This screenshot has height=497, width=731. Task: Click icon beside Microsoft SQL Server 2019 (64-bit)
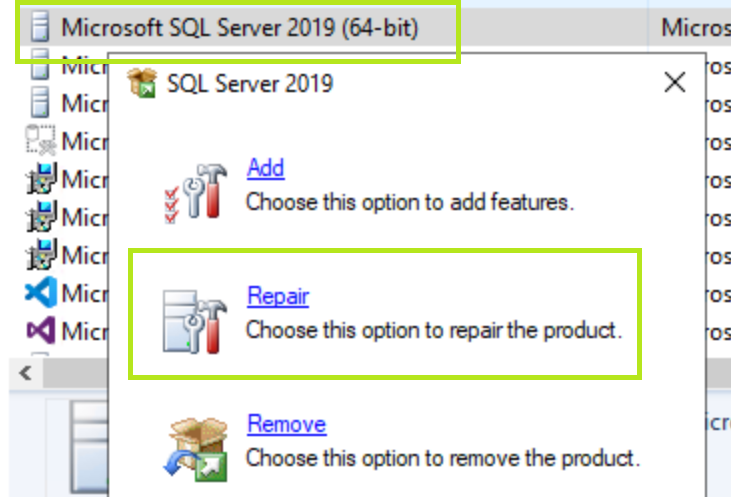39,27
